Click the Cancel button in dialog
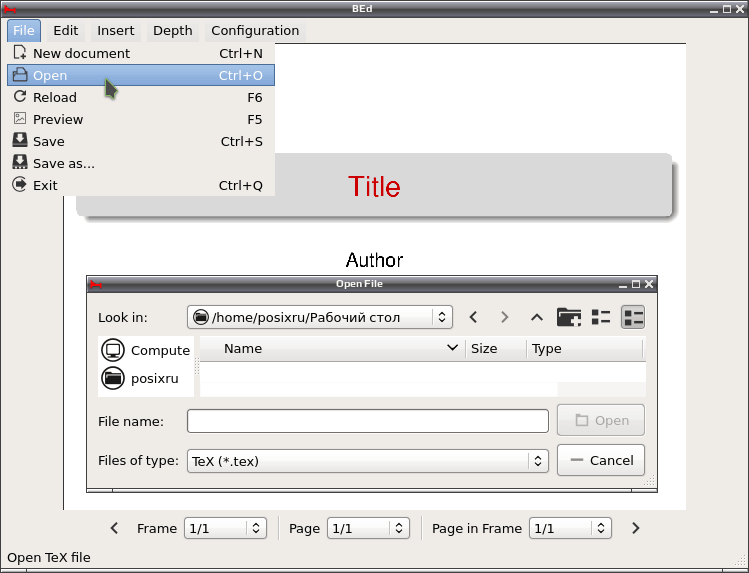The height and width of the screenshot is (573, 749). coord(600,460)
